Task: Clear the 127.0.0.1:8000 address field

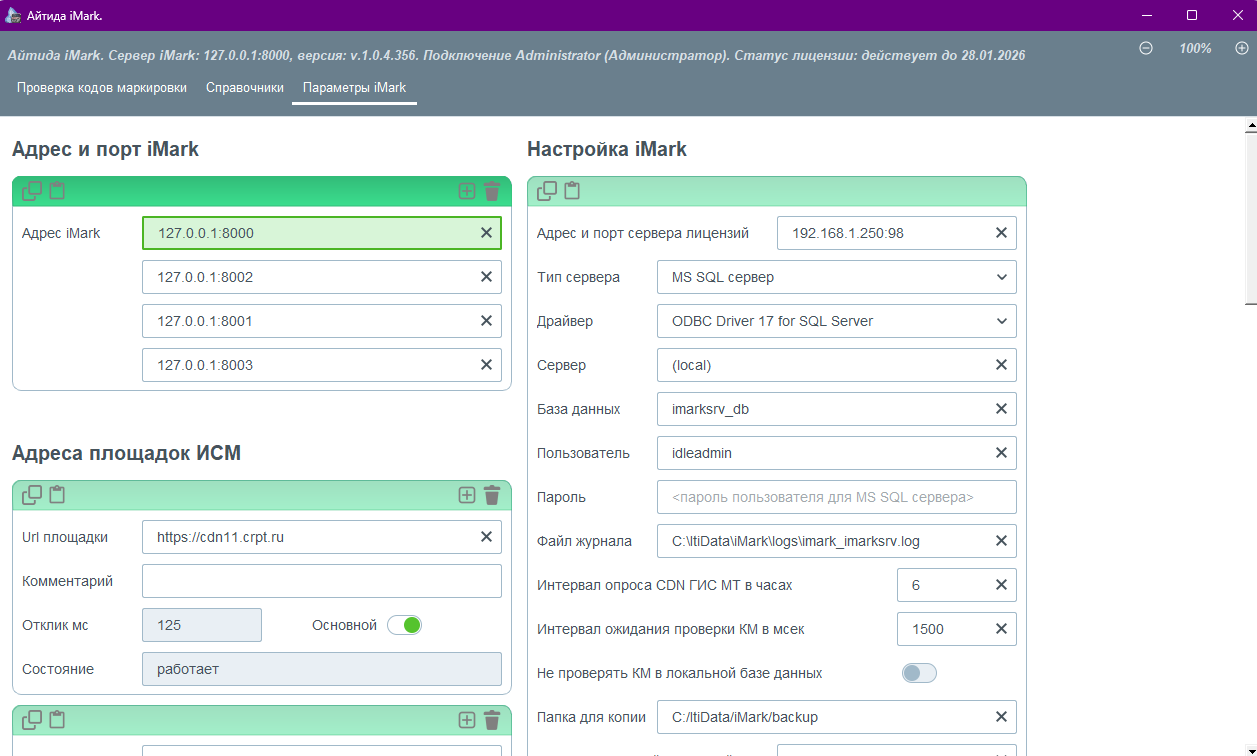Action: coord(486,233)
